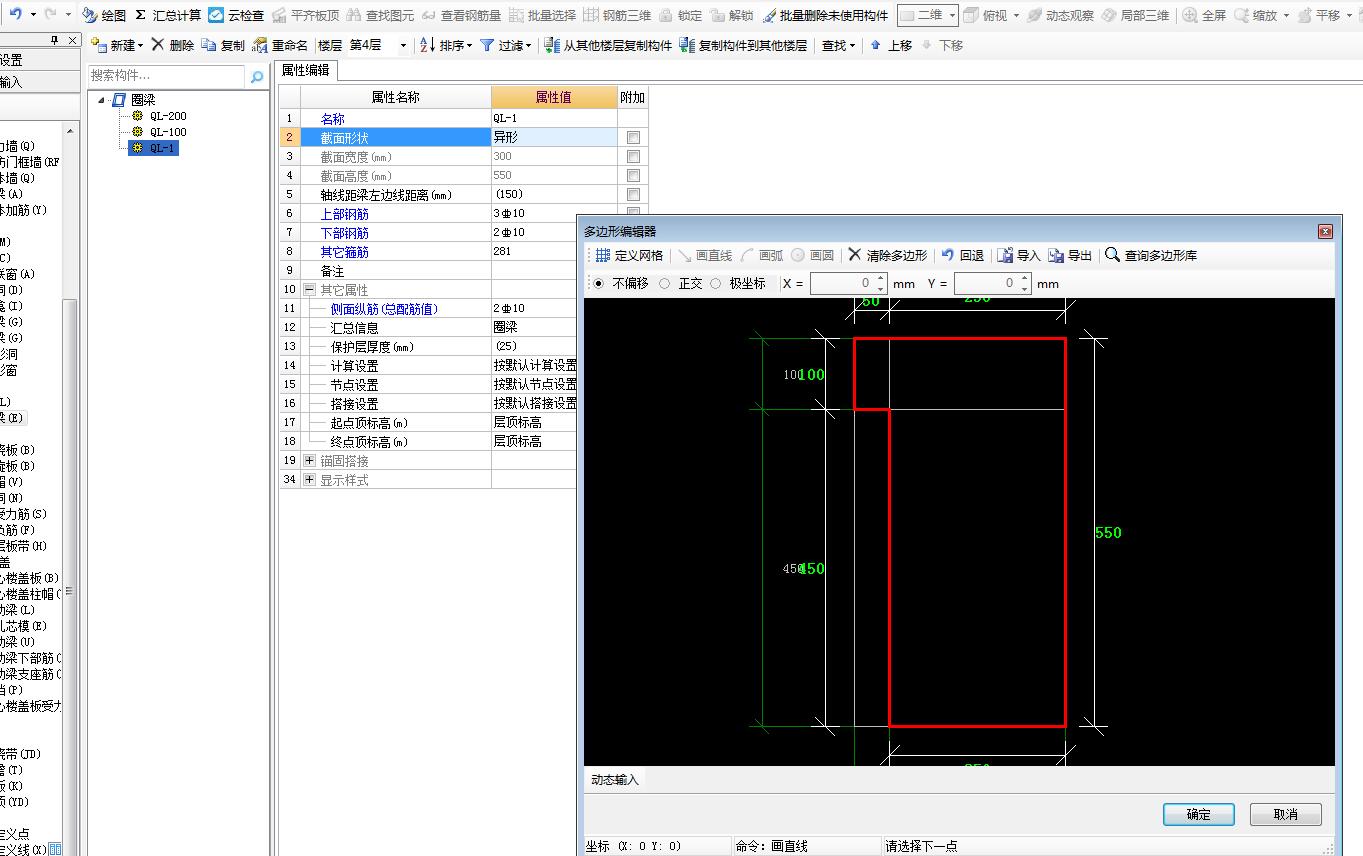1363x856 pixels.
Task: Open the 绘图 drawing mode
Action: click(x=104, y=15)
